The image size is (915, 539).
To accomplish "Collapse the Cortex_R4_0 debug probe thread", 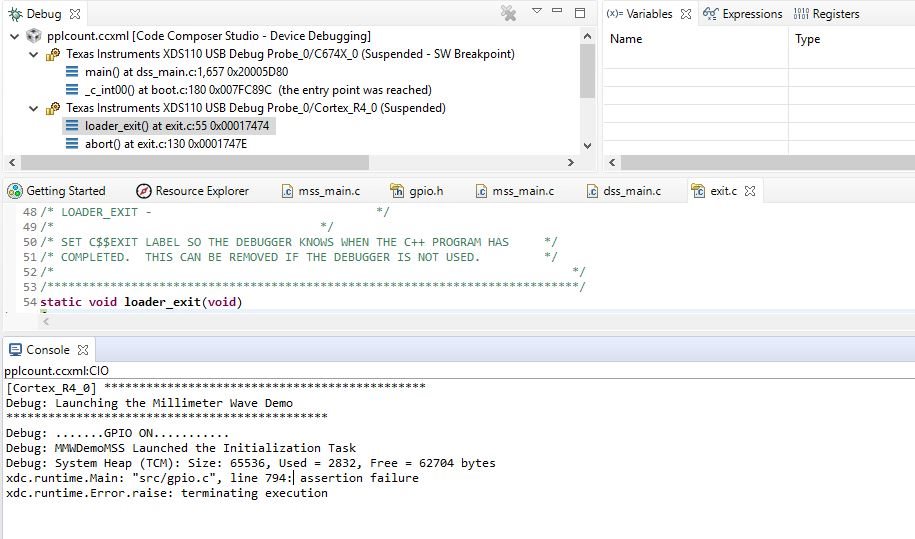I will tap(33, 108).
